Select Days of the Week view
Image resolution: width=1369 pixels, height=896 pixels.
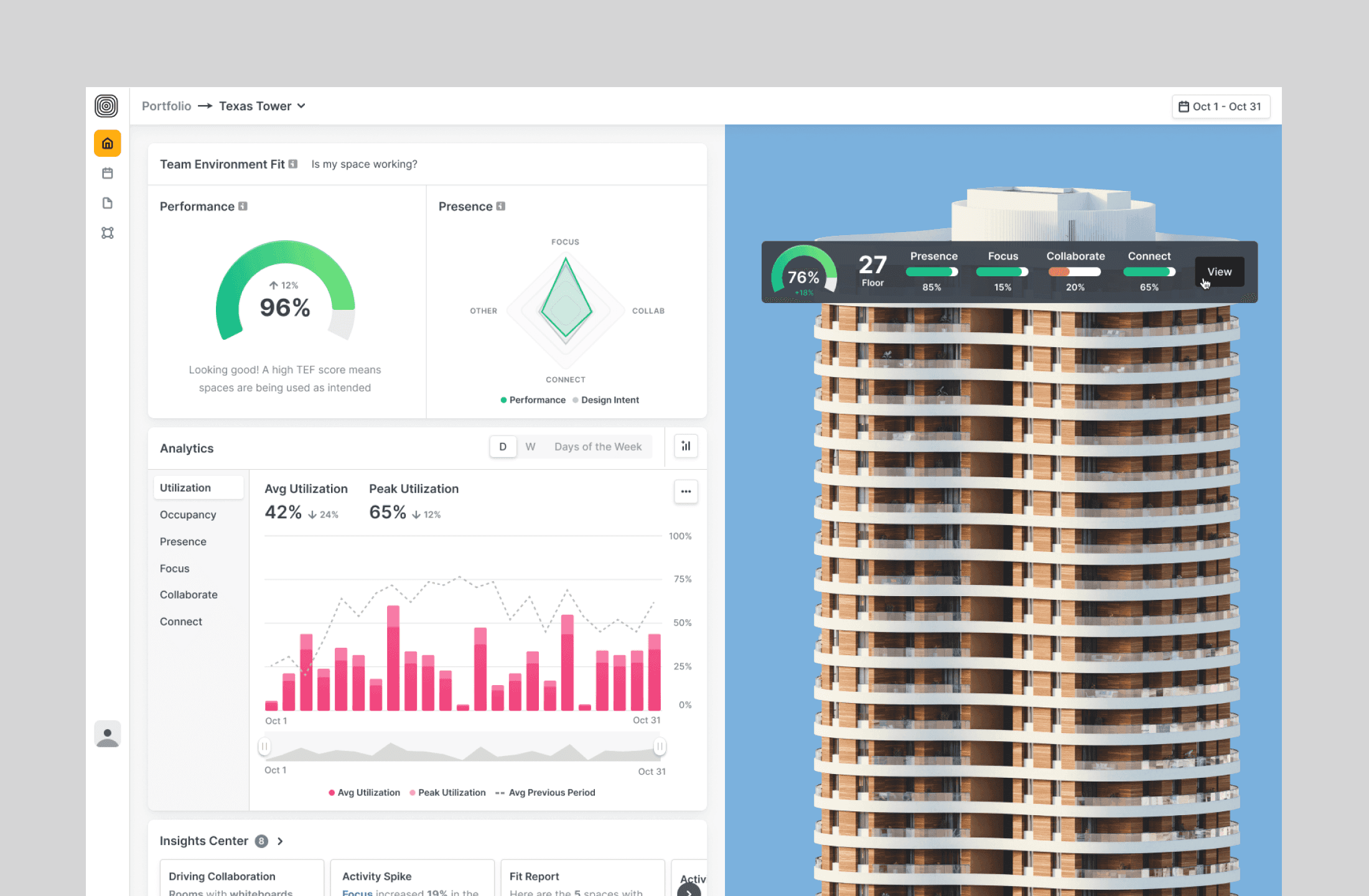click(x=597, y=447)
